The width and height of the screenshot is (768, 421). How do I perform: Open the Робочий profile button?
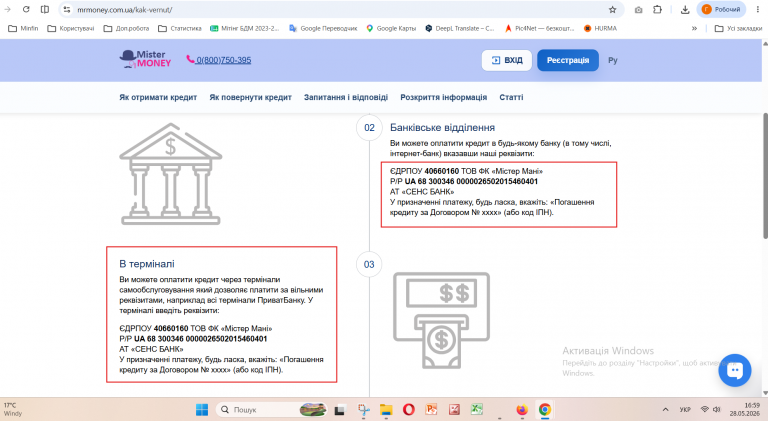coord(721,9)
